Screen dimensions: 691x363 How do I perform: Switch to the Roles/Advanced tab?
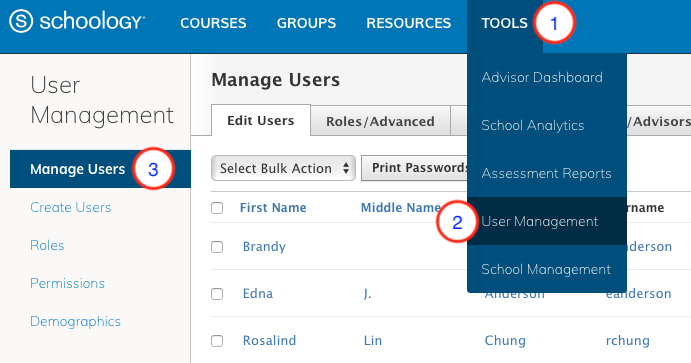[380, 121]
